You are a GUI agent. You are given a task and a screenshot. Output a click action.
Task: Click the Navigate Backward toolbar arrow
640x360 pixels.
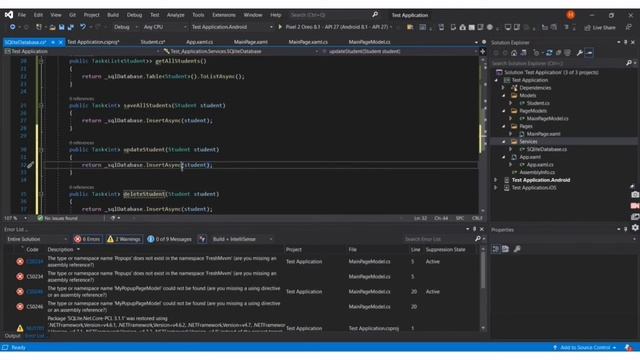tap(12, 27)
